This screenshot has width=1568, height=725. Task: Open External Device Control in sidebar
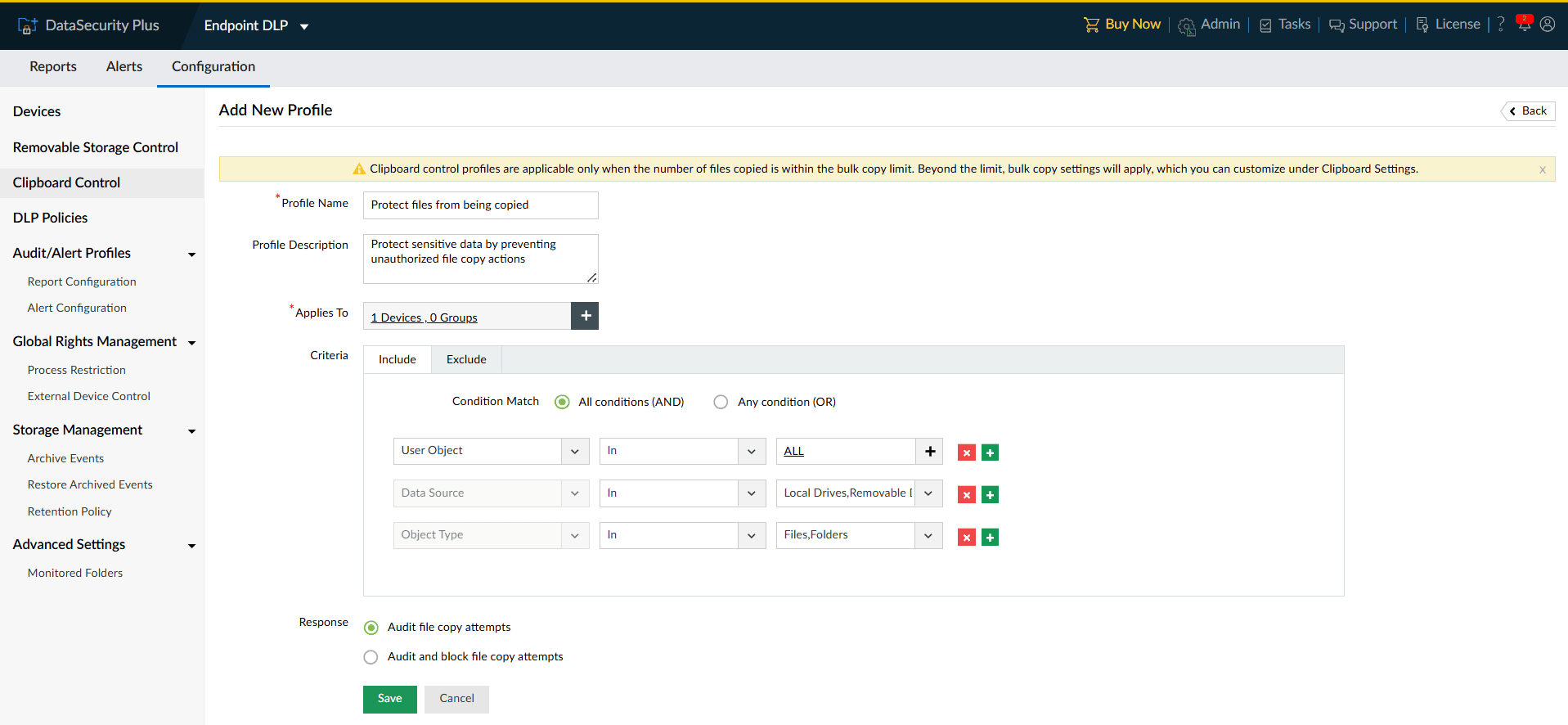tap(89, 396)
